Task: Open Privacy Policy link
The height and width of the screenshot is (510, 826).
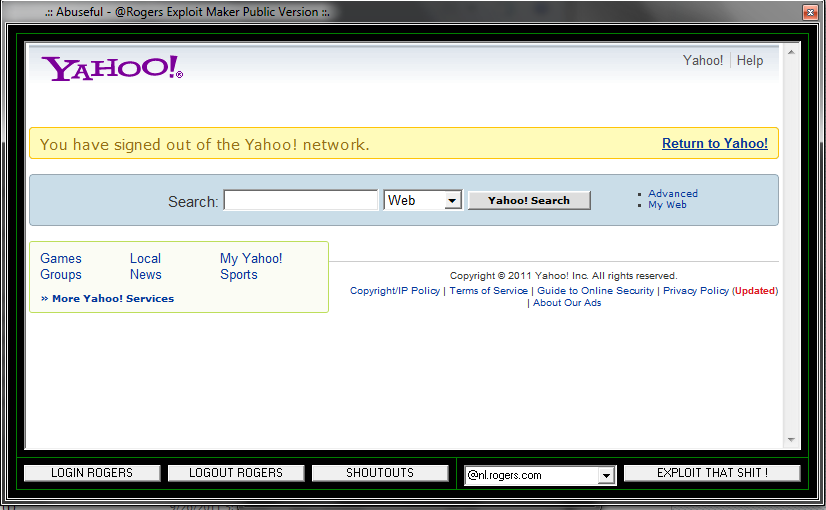Action: click(x=696, y=290)
